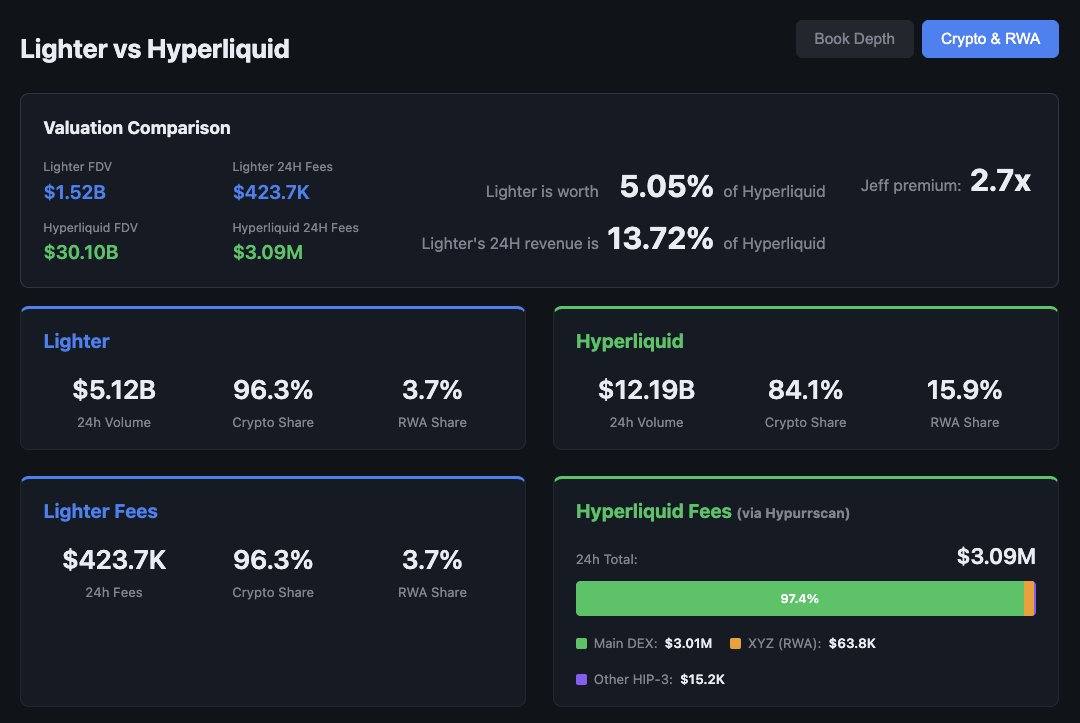
Task: Click the Lighter Fees card heading
Action: (x=100, y=511)
